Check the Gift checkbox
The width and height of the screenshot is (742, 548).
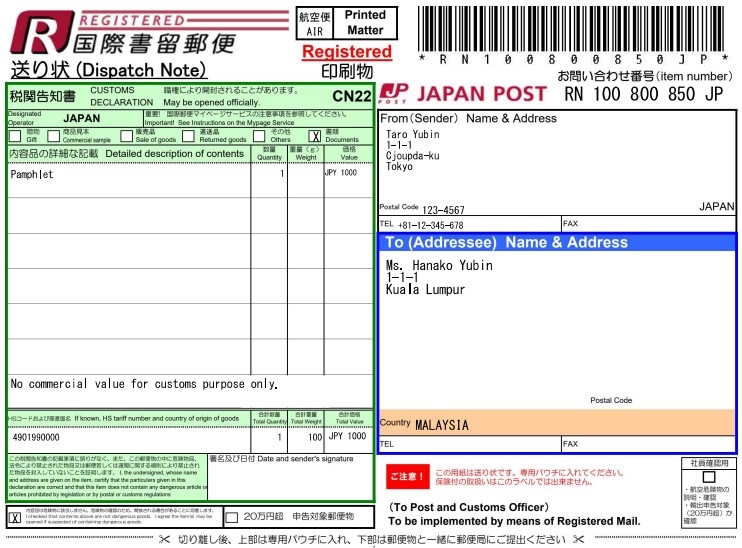15,135
